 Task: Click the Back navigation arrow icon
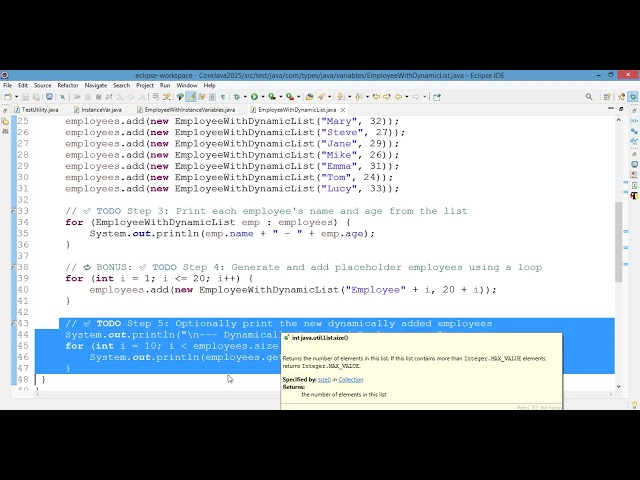pos(398,97)
